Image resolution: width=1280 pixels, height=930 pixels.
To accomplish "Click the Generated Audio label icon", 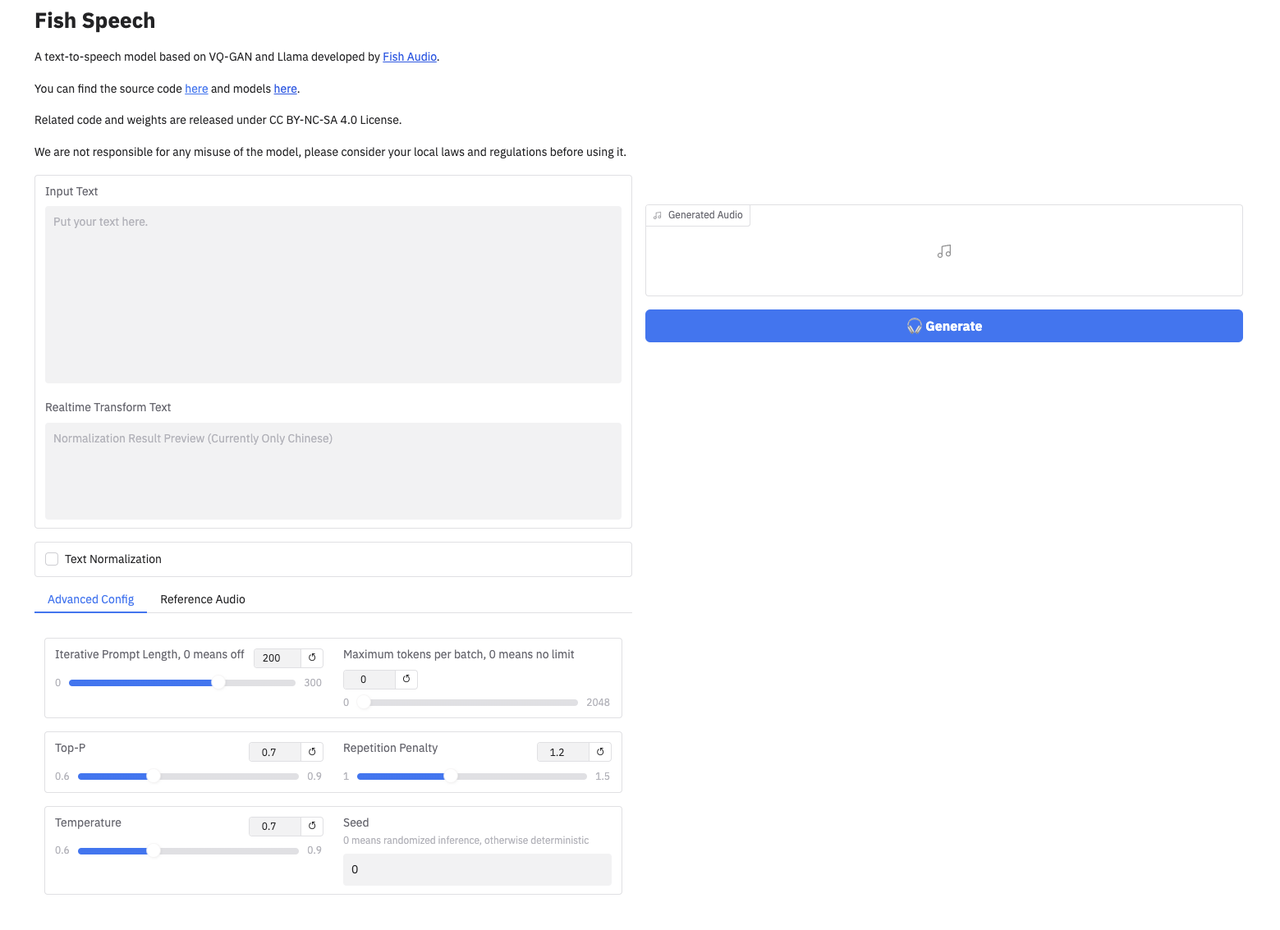I will [x=658, y=215].
